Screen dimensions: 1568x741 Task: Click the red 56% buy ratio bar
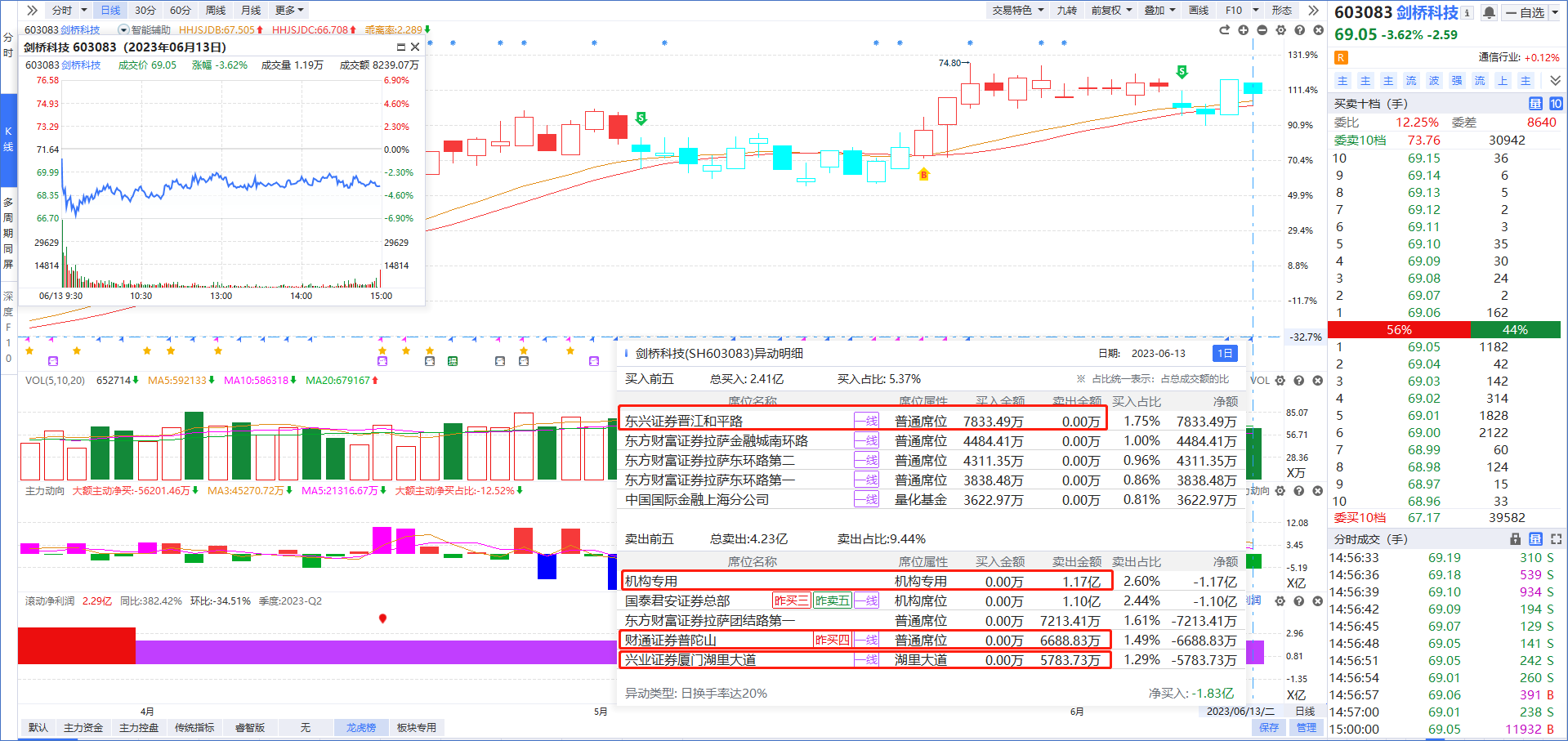pos(1399,330)
